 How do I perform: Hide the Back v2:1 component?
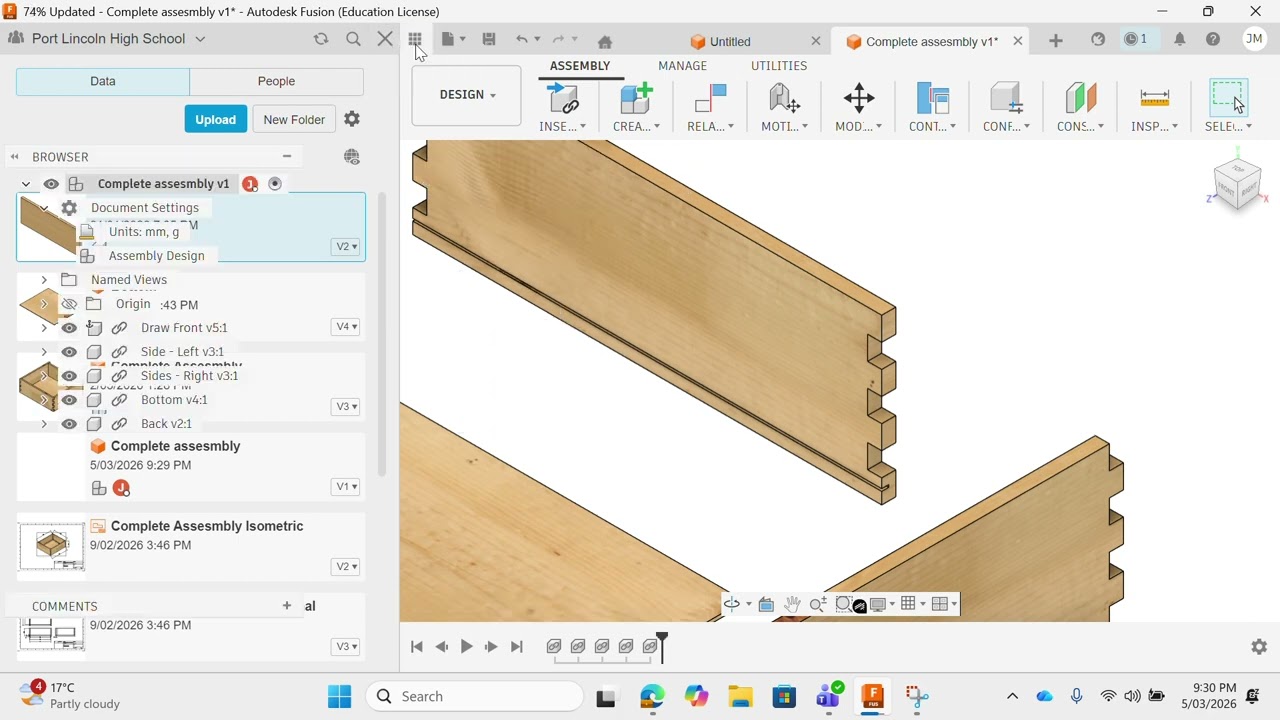(x=69, y=424)
